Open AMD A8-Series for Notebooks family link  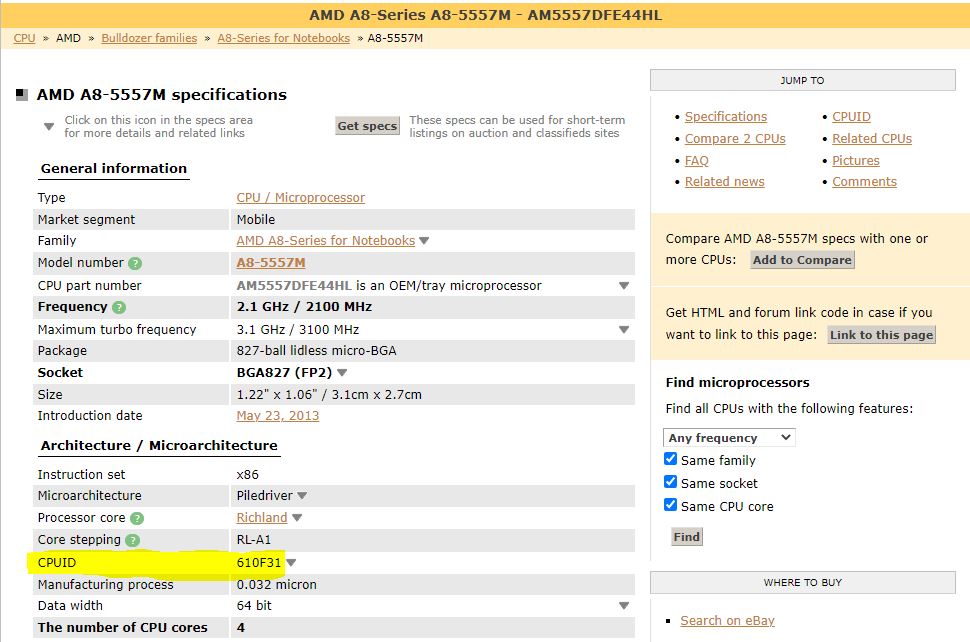[325, 241]
